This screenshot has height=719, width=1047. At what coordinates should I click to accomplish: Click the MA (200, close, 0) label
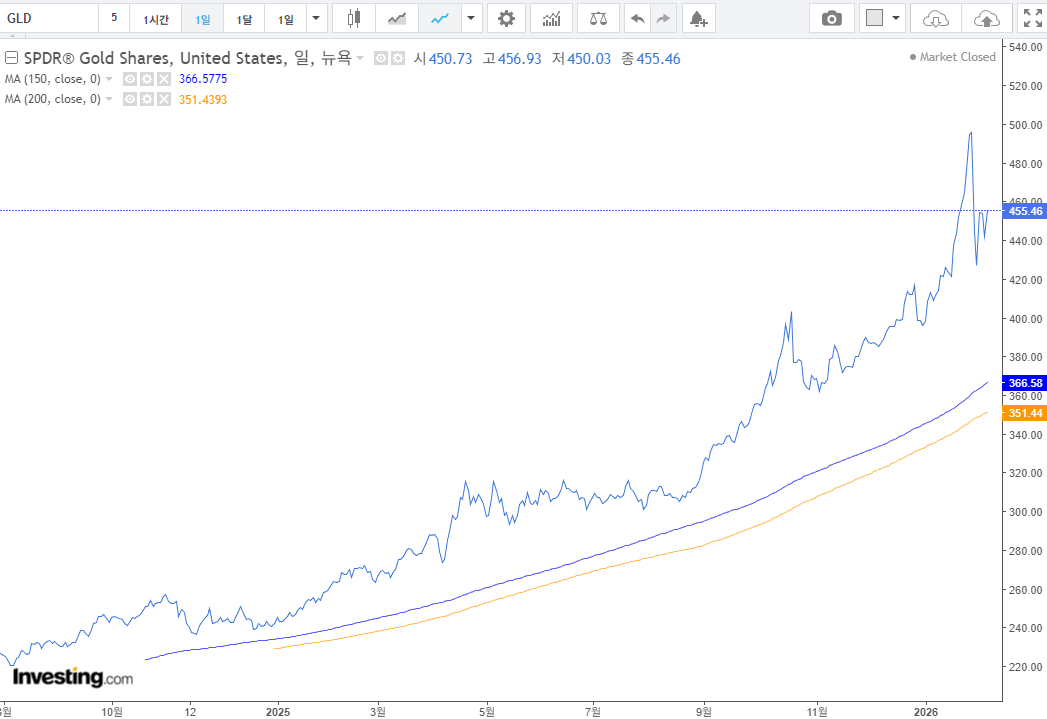pyautogui.click(x=53, y=99)
